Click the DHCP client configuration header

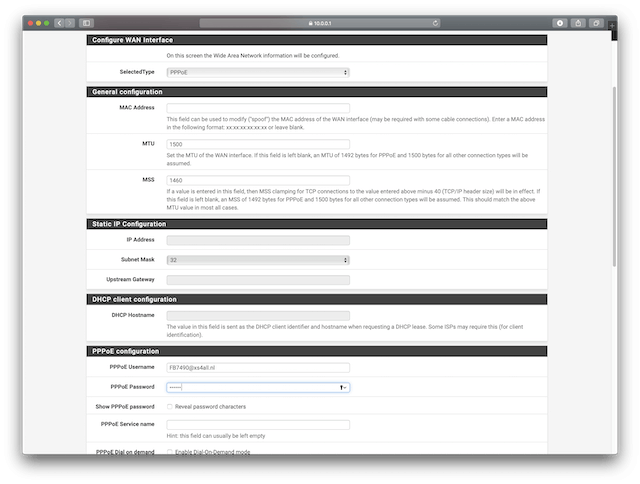(317, 299)
